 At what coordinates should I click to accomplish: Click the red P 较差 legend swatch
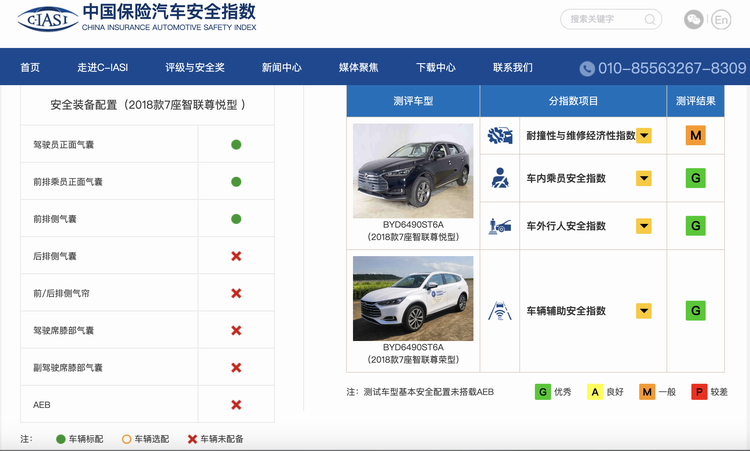(x=699, y=392)
